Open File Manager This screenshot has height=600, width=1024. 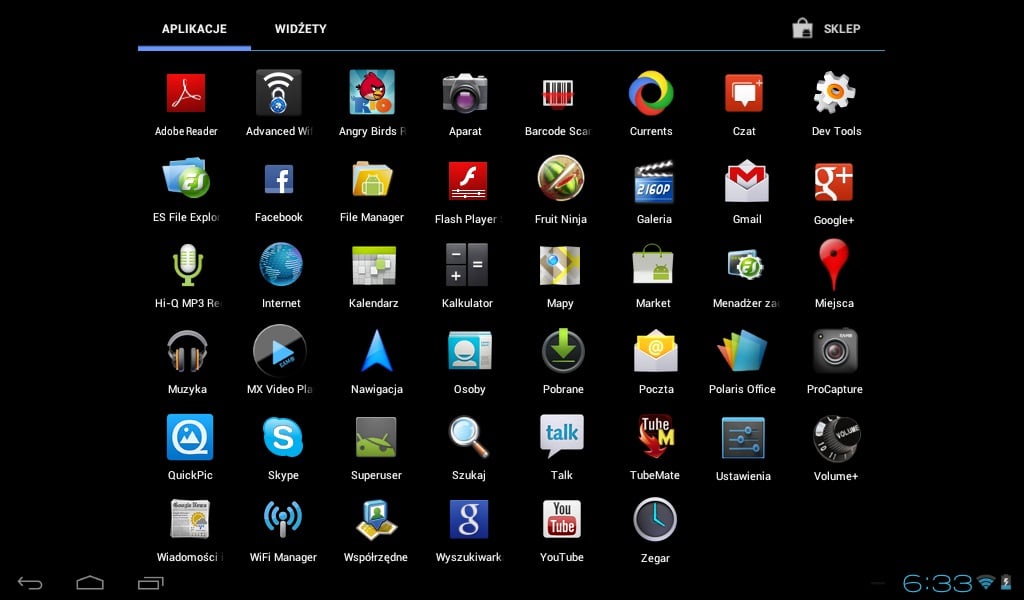point(372,179)
